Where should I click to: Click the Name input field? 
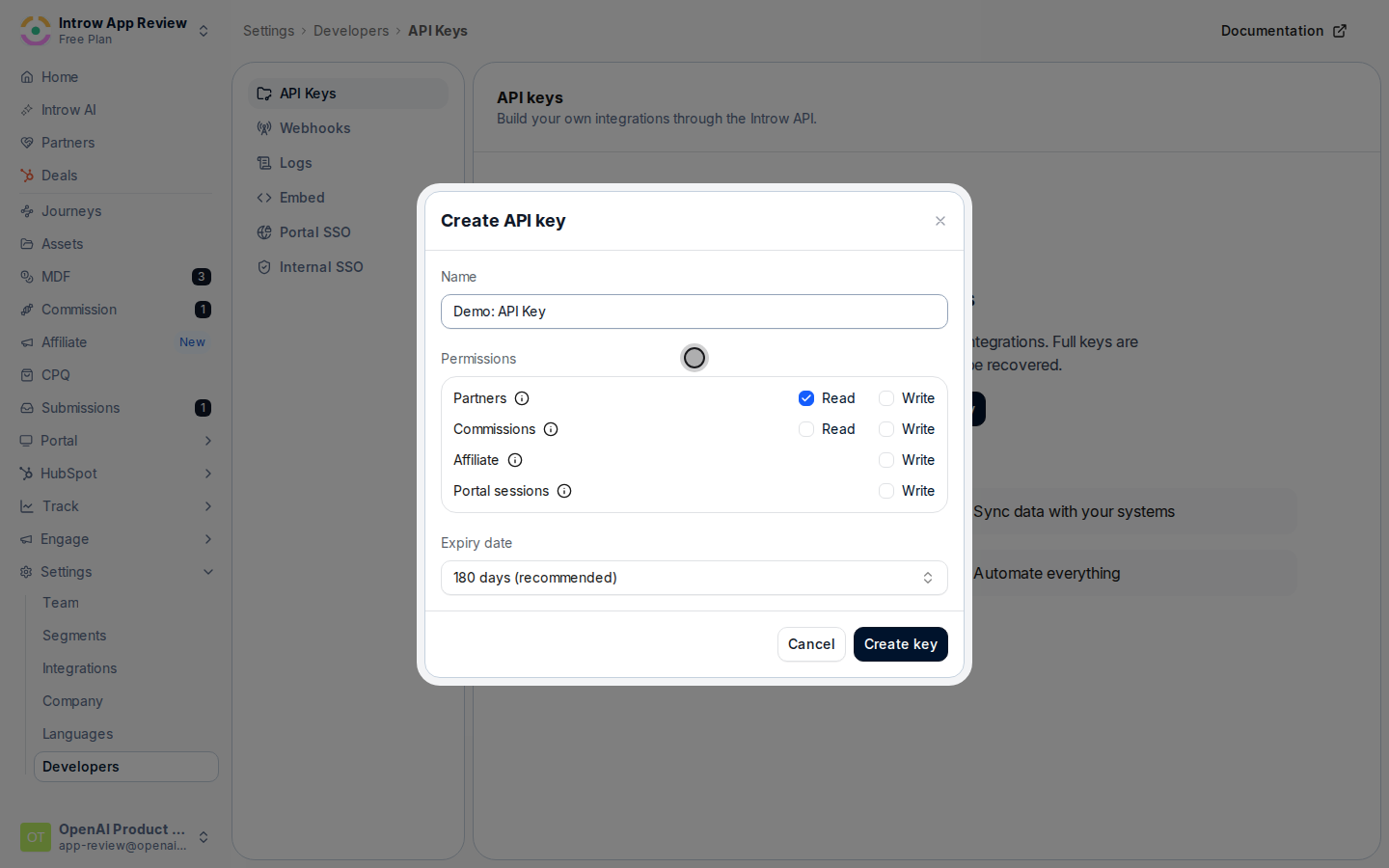pyautogui.click(x=694, y=312)
